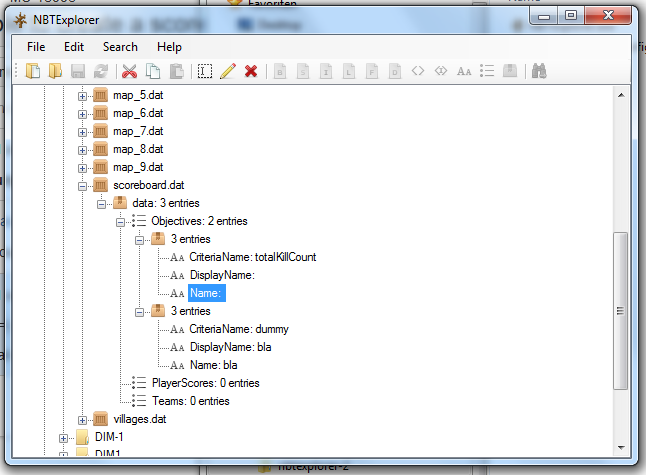Image resolution: width=646 pixels, height=475 pixels.
Task: Expand the map_8.dat node
Action: pos(82,150)
